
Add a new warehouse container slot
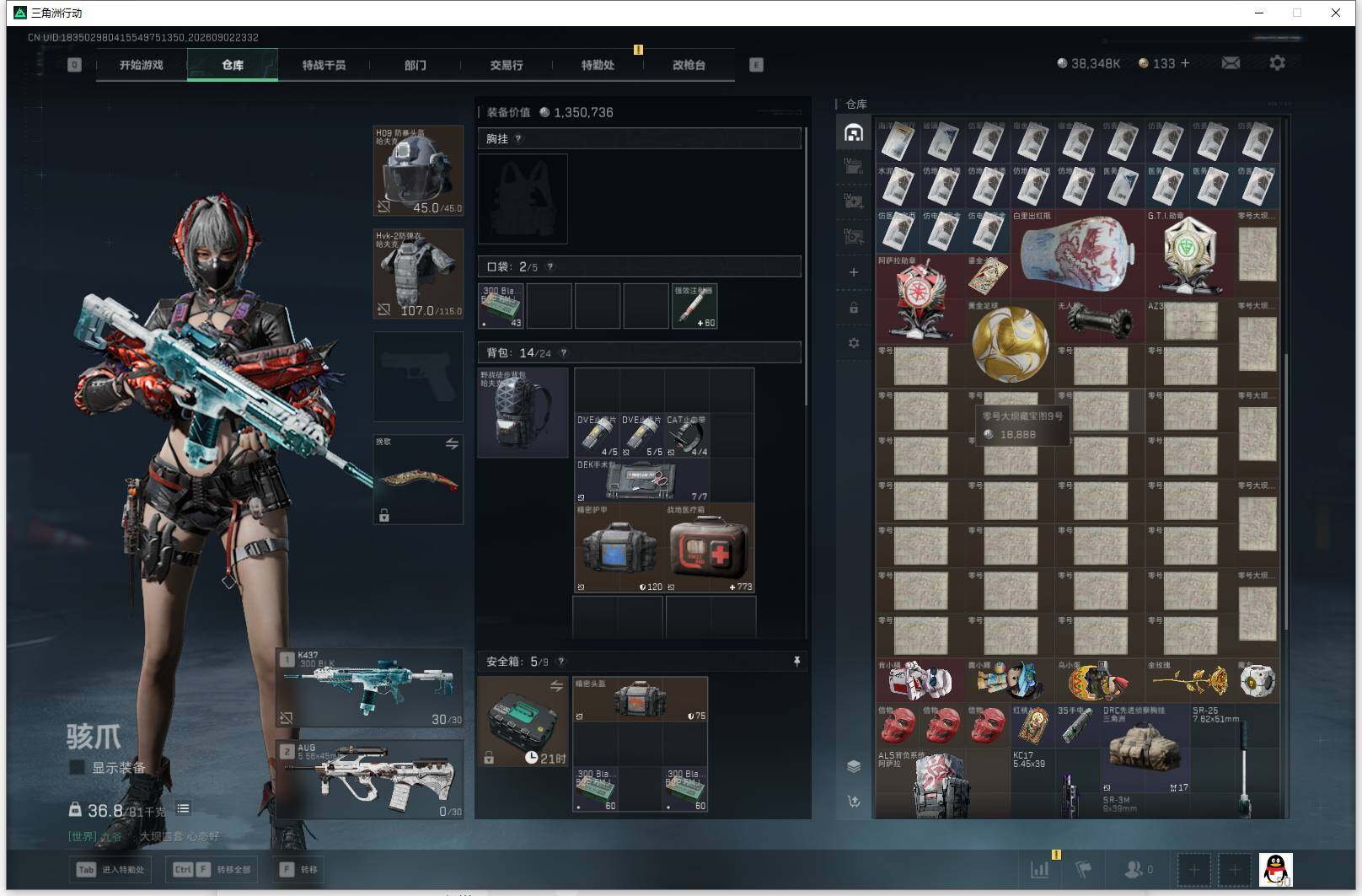pos(854,272)
